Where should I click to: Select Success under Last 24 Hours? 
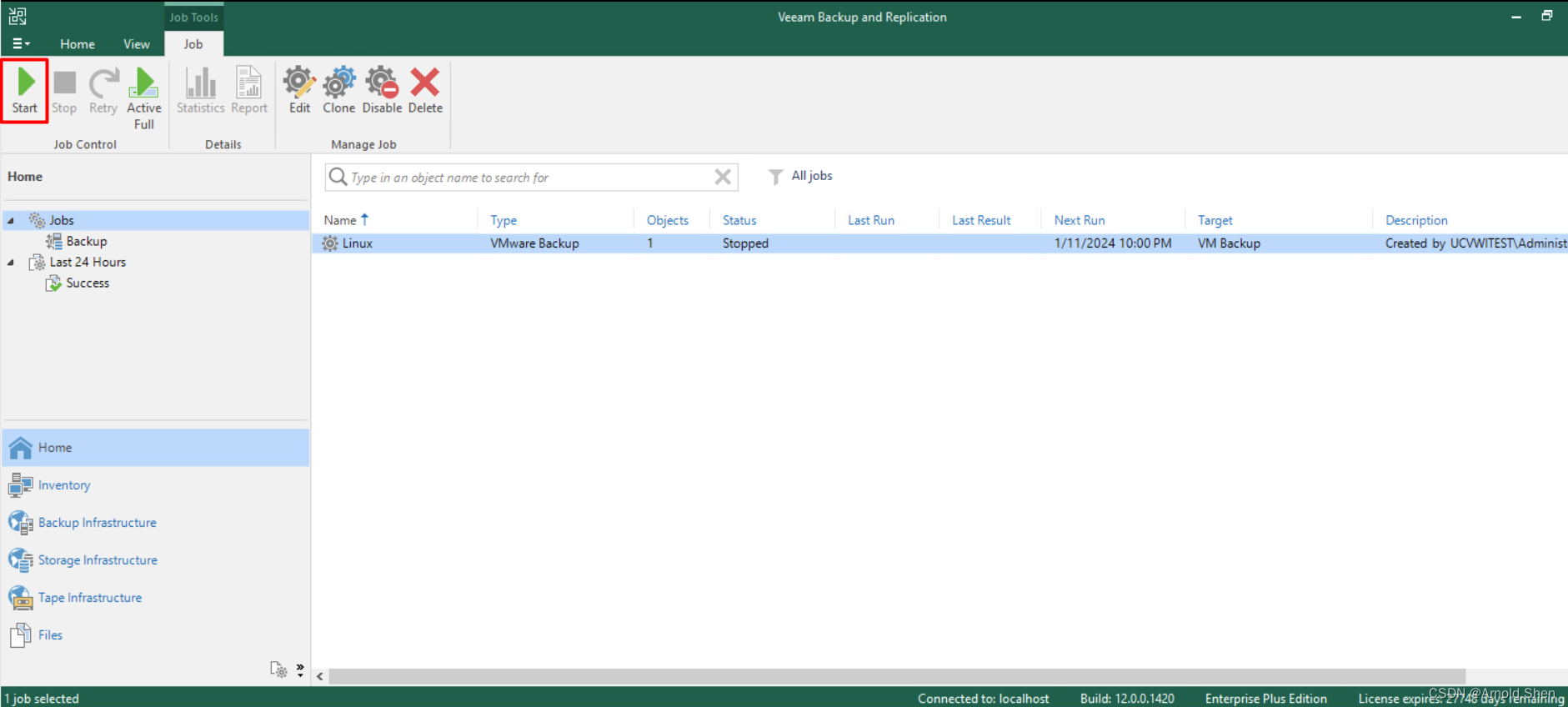click(88, 283)
